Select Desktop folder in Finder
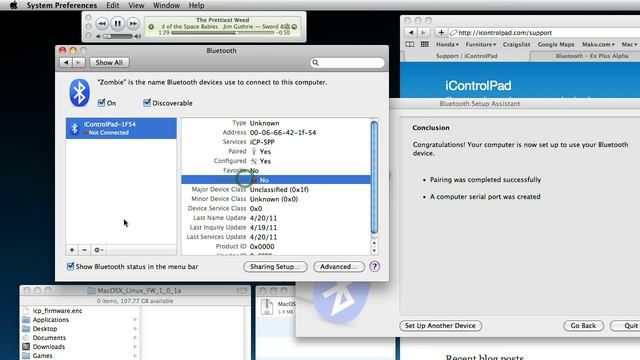Image resolution: width=640 pixels, height=360 pixels. (x=44, y=329)
